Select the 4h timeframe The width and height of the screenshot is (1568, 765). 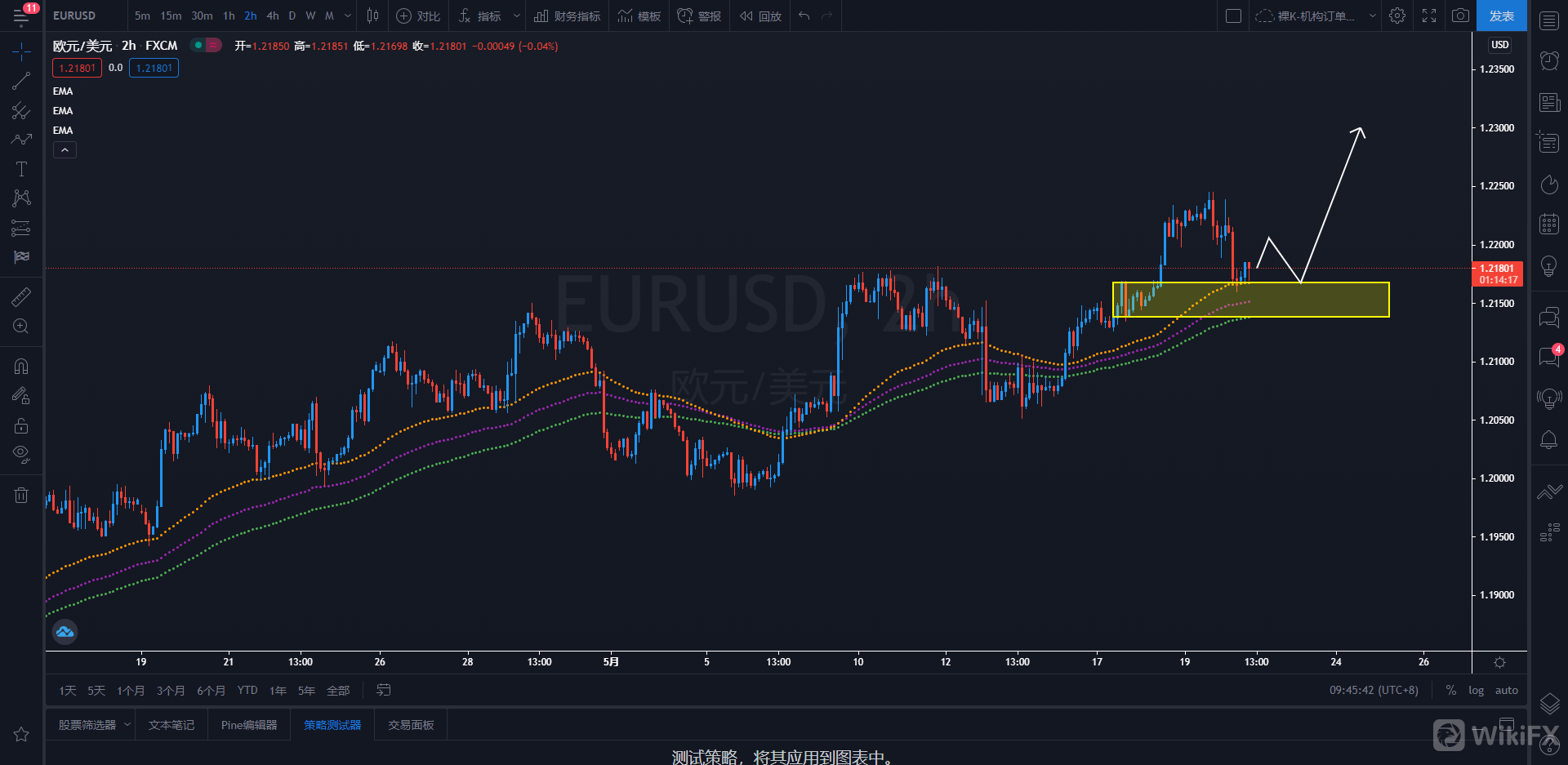[273, 16]
